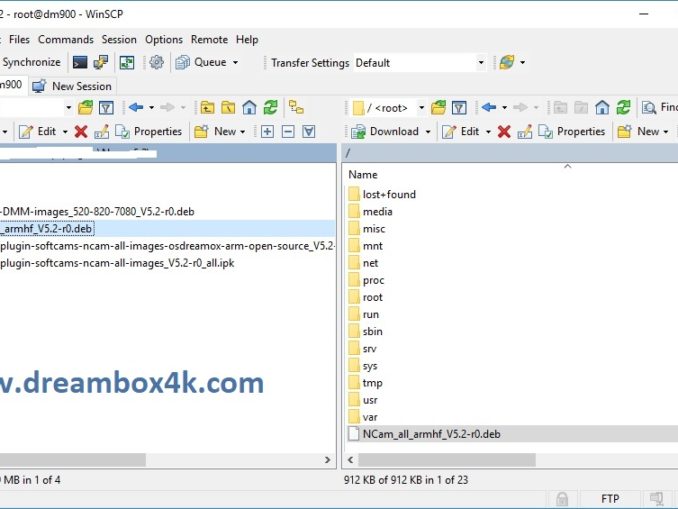Screen dimensions: 678x509
Task: Go to local root directory icon
Action: coord(228,107)
